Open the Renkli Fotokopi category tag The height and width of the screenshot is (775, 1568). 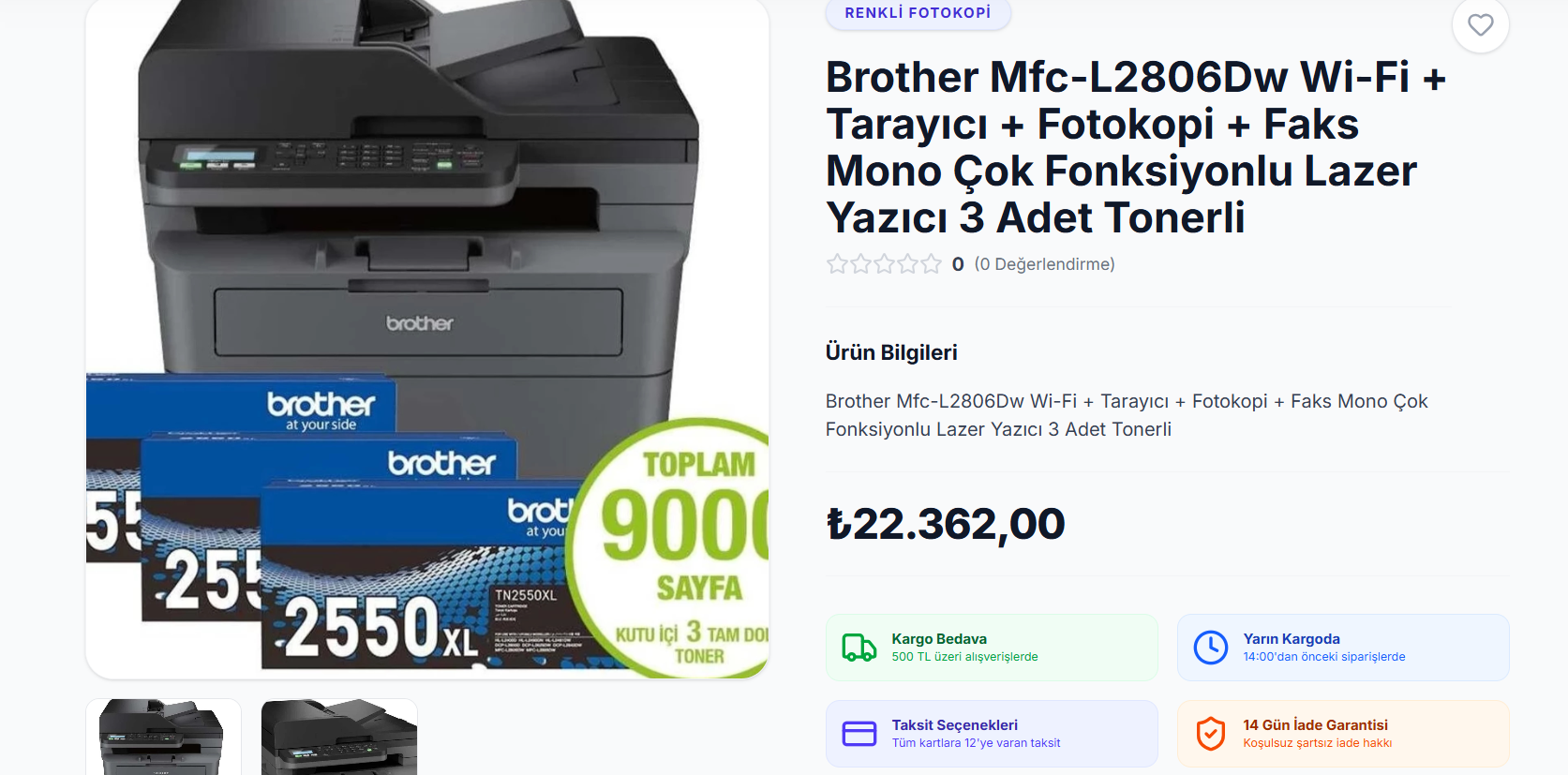coord(918,13)
